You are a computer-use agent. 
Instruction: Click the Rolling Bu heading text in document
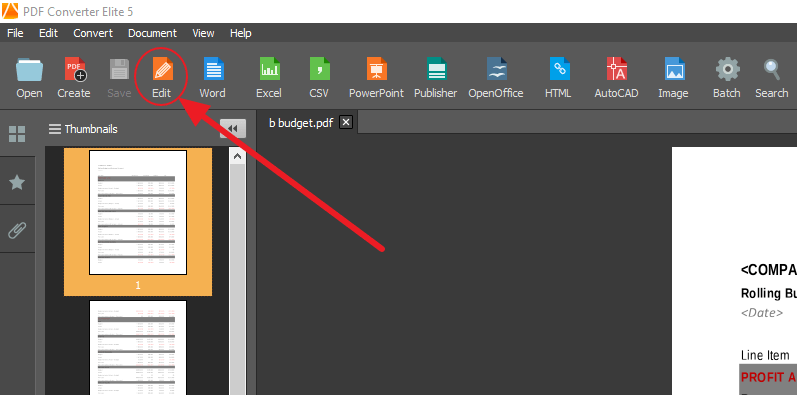769,293
